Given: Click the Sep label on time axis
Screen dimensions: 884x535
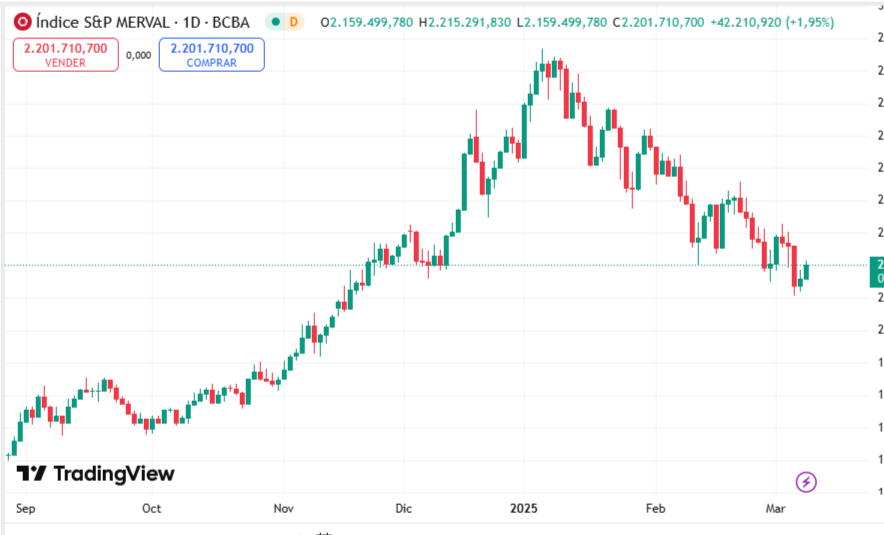Looking at the screenshot, I should tap(25, 509).
